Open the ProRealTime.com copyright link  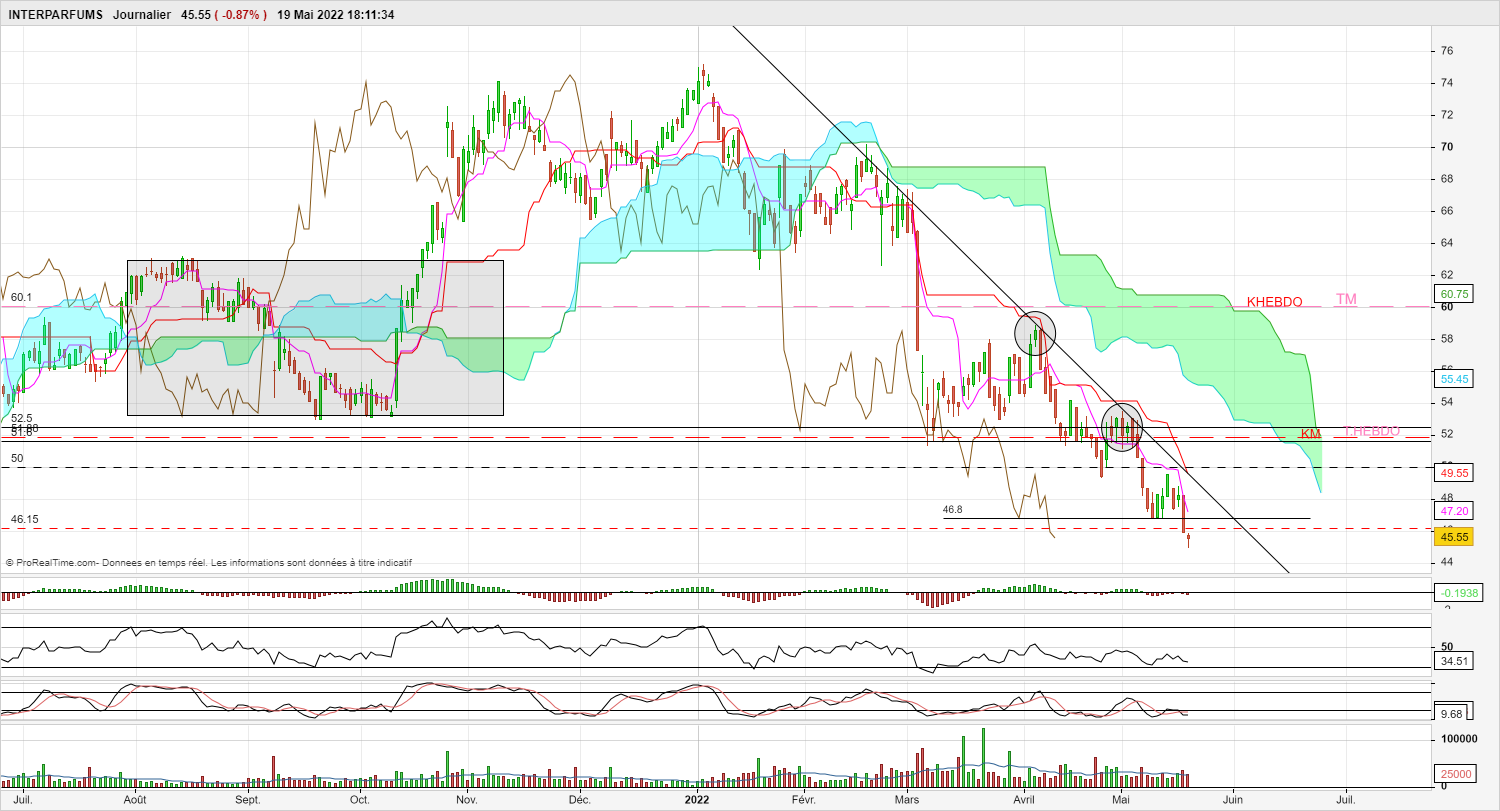(57, 562)
